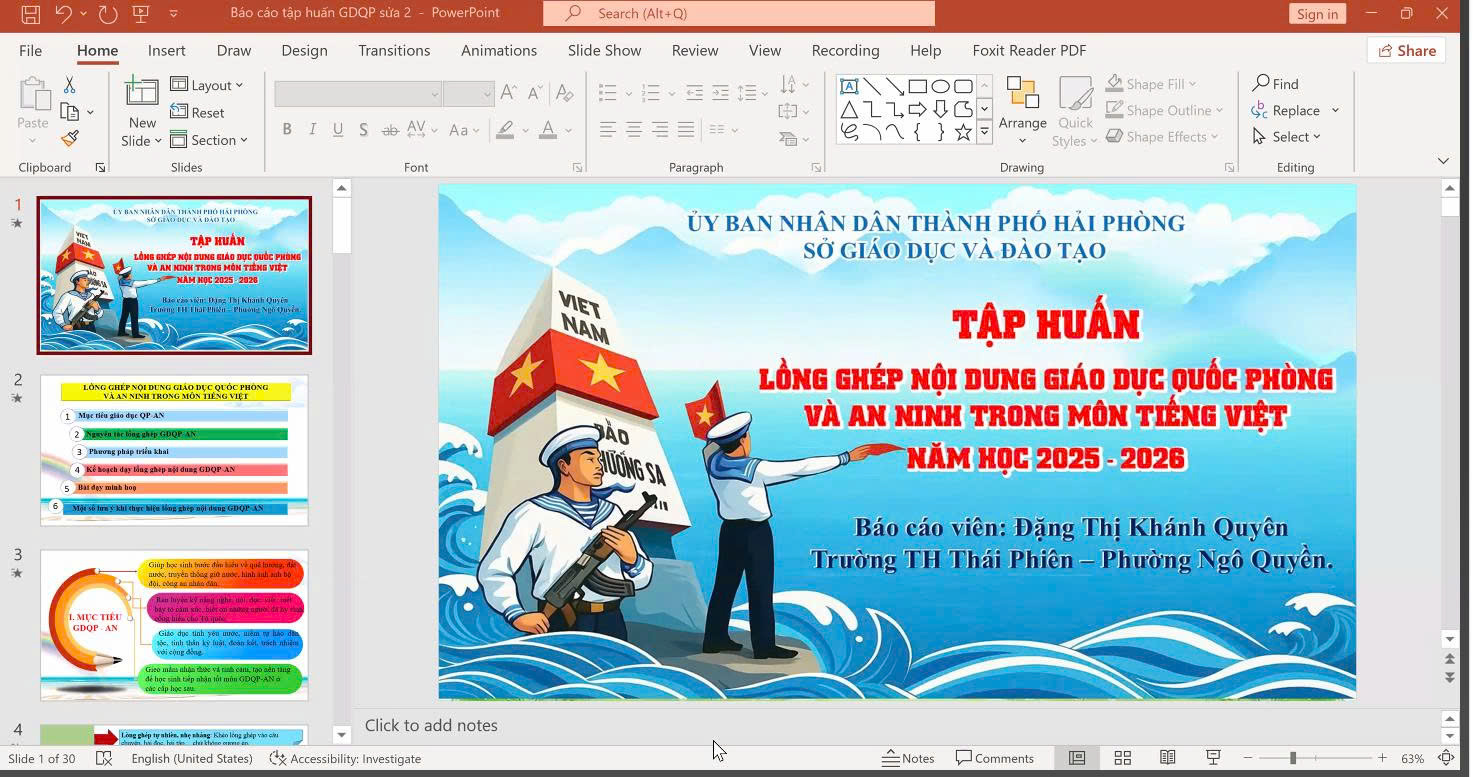Open the Section dropdown
The image size is (1473, 777).
(x=209, y=139)
